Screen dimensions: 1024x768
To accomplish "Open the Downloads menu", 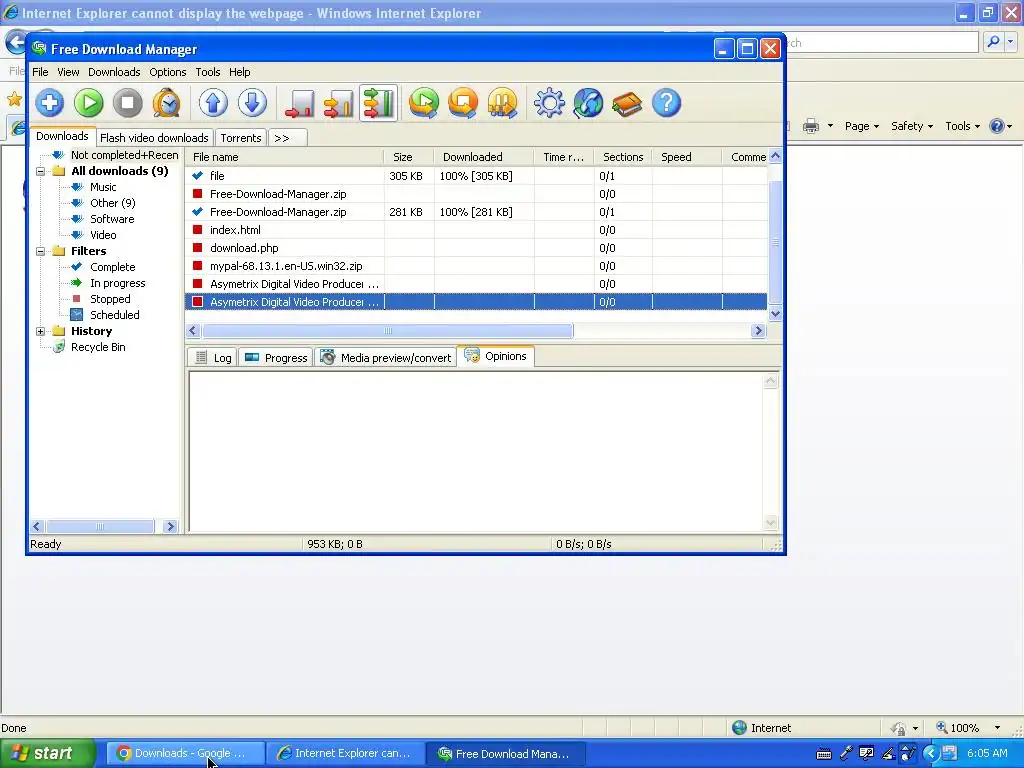I will tap(114, 72).
